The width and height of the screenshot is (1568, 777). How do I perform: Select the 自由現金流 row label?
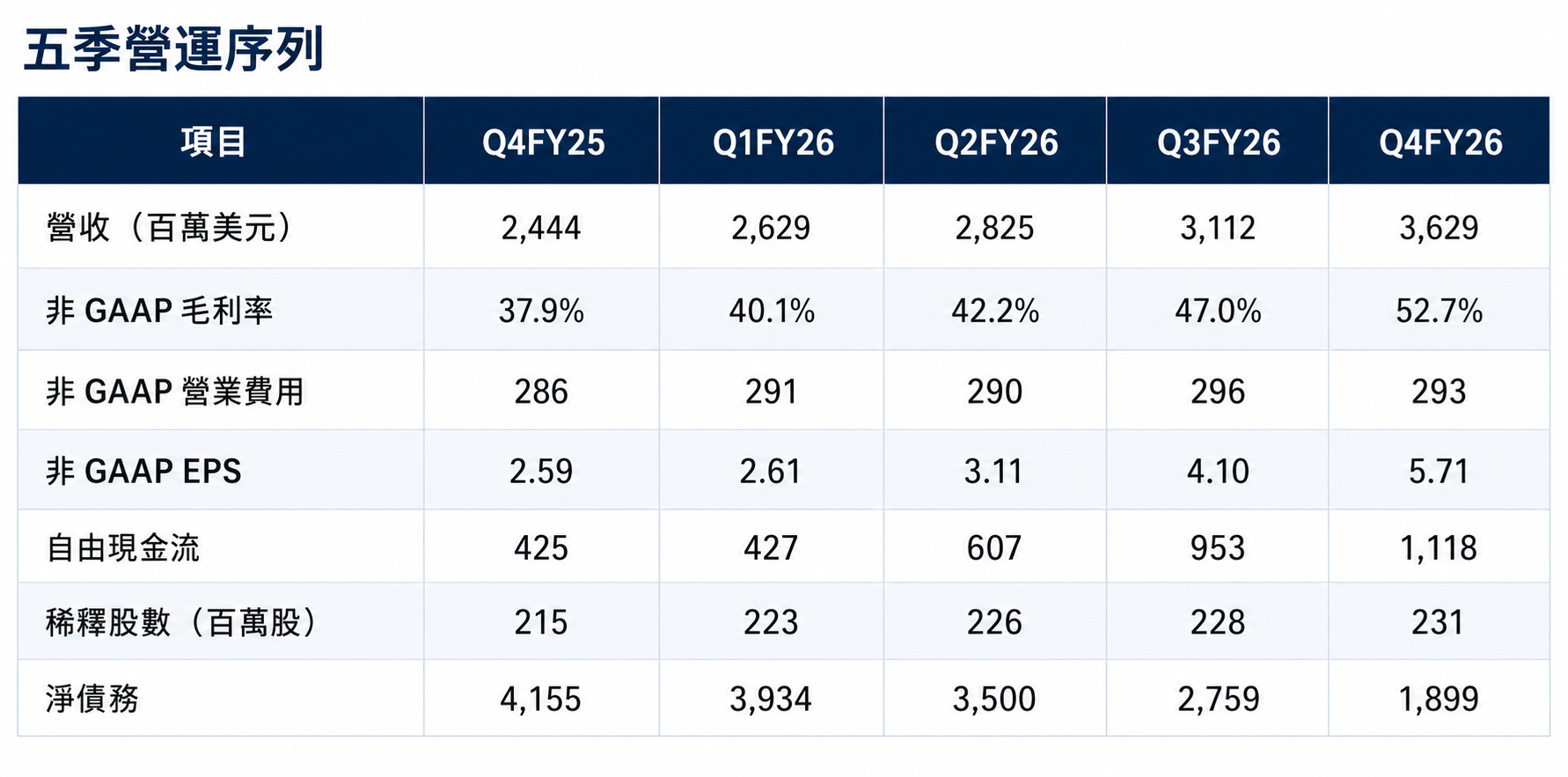(123, 548)
